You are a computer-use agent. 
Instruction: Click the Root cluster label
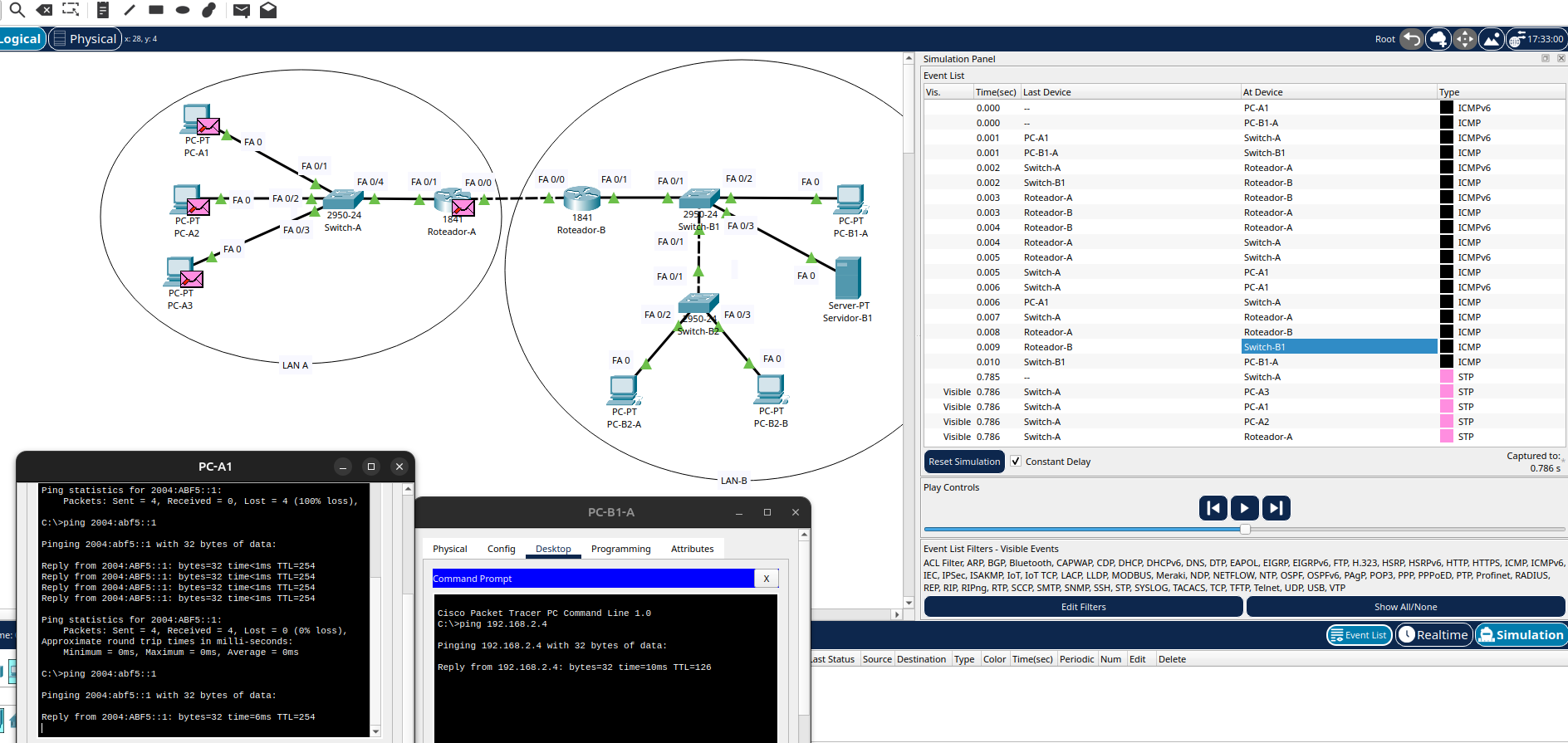click(1384, 39)
